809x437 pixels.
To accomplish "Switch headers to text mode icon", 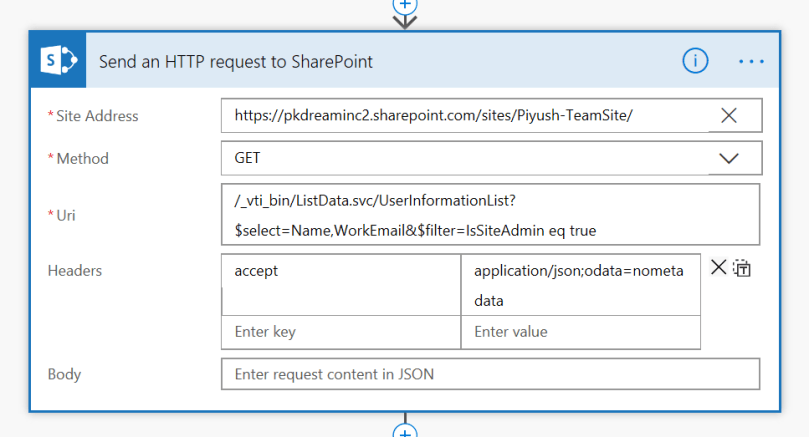I will pos(742,268).
